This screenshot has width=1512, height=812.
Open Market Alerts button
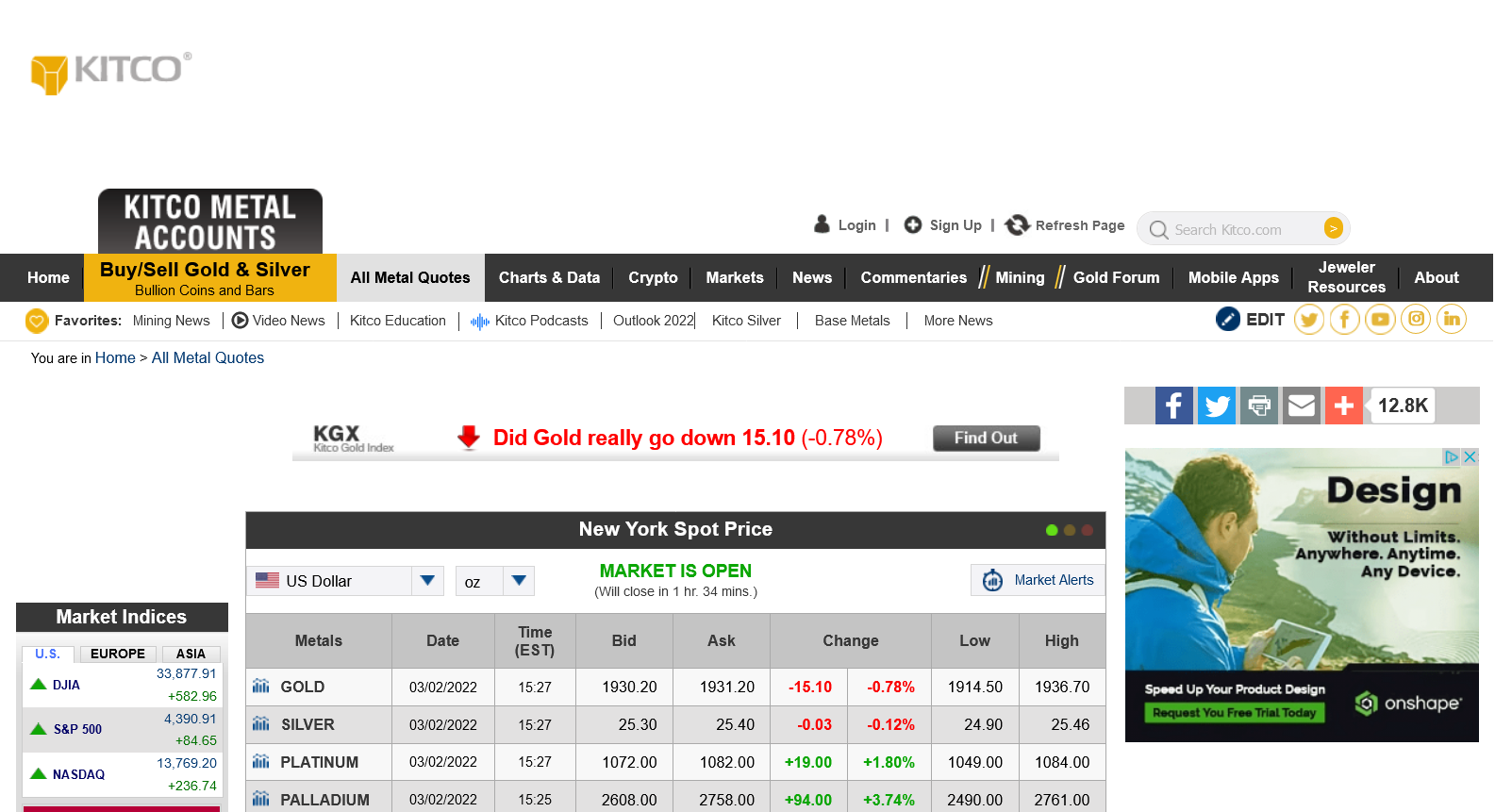pyautogui.click(x=1038, y=580)
